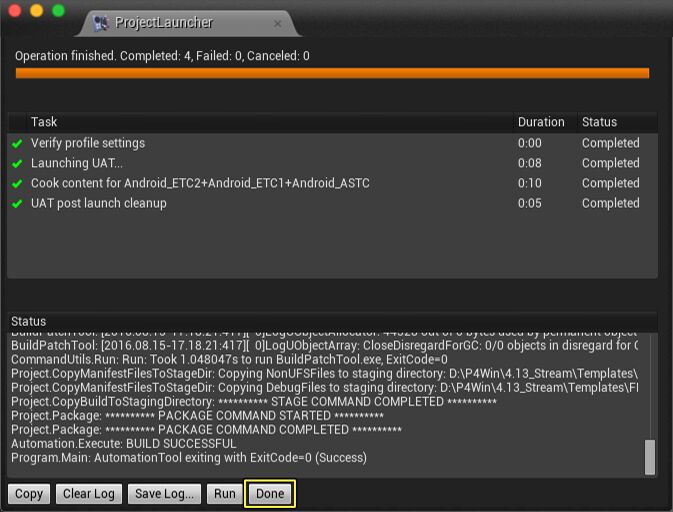Click checkmark beside UAT post launch cleanup
The image size is (673, 512).
point(17,204)
